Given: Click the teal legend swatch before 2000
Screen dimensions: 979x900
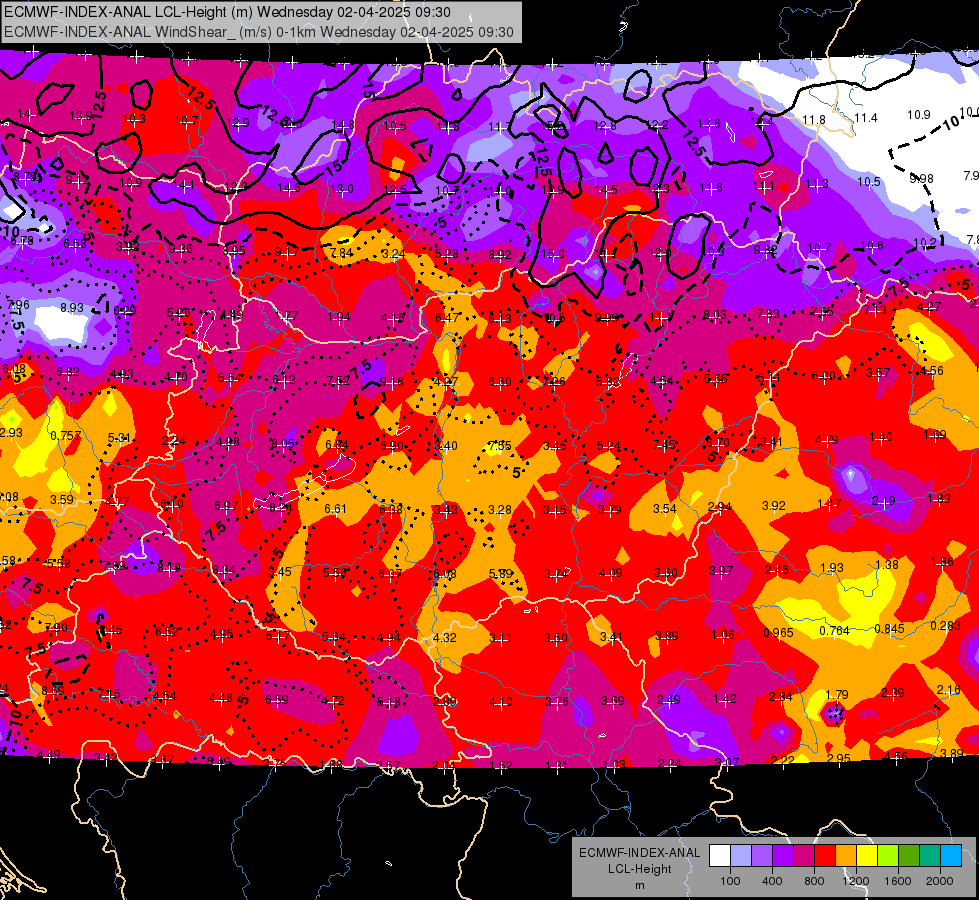Looking at the screenshot, I should 930,856.
